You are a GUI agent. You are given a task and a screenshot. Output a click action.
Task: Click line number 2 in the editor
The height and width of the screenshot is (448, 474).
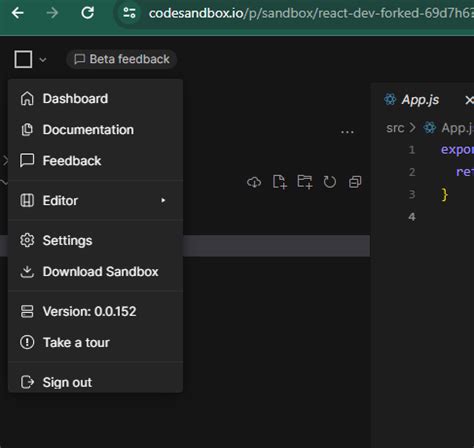[412, 172]
